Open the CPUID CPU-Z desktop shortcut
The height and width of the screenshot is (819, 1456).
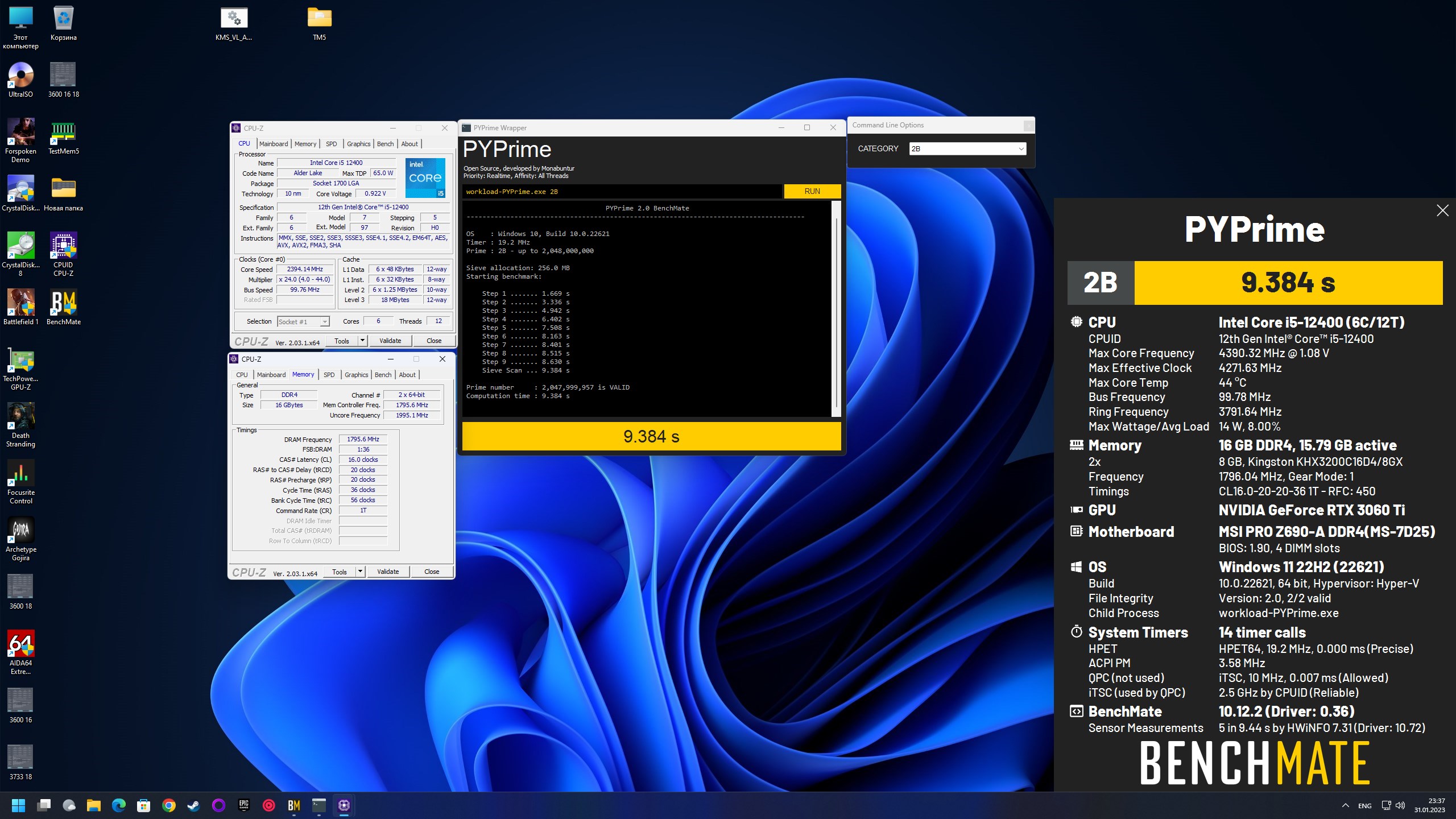63,254
